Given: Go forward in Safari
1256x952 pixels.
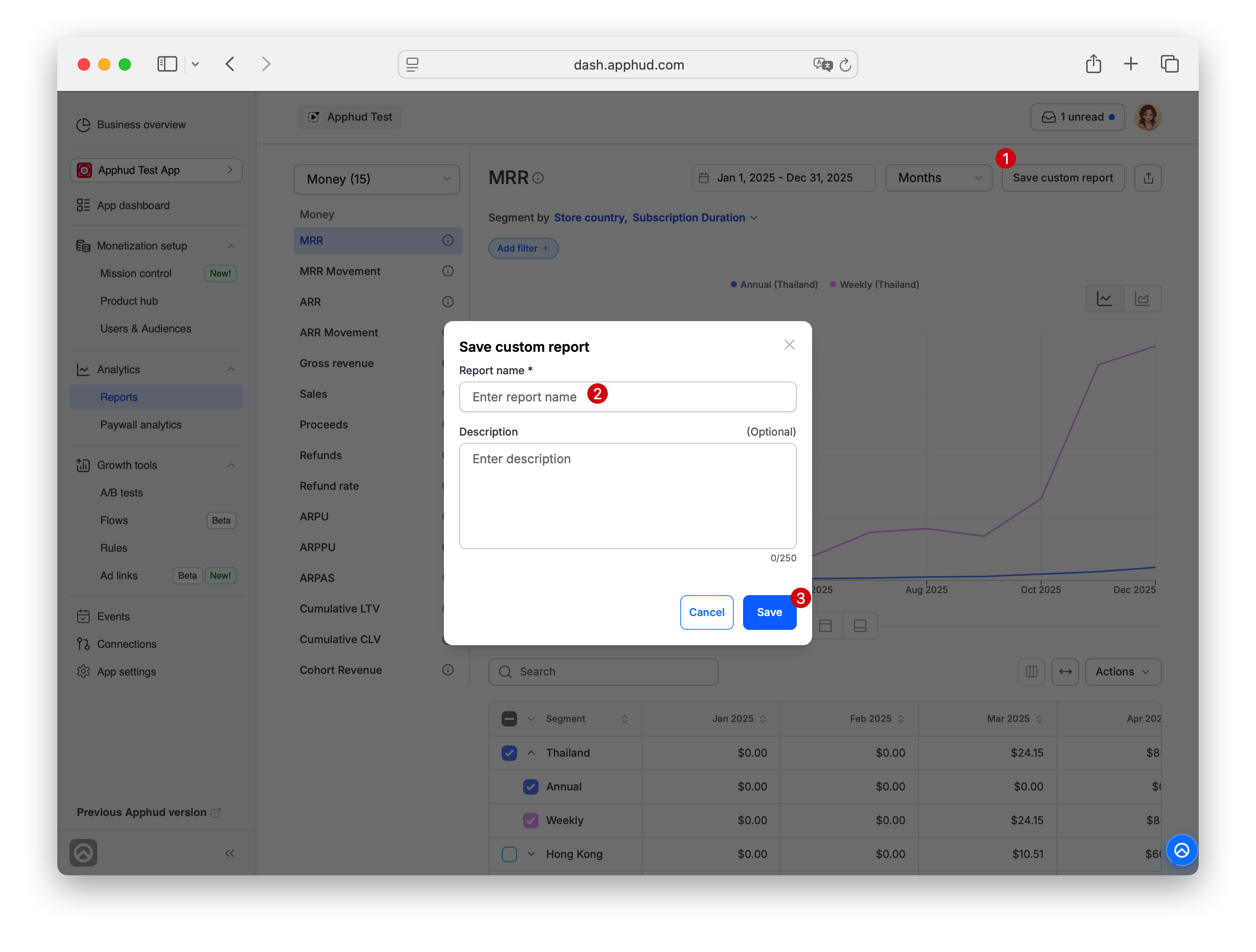Looking at the screenshot, I should click(x=266, y=63).
